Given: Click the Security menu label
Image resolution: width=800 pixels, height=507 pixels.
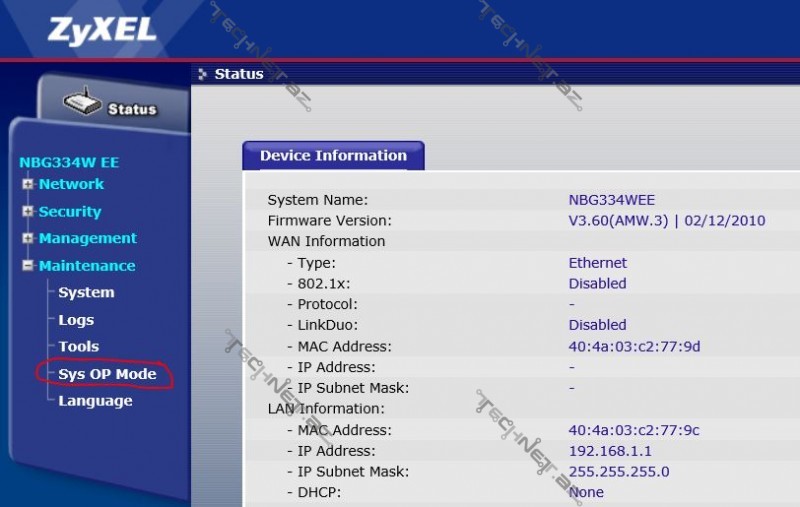Looking at the screenshot, I should (70, 211).
